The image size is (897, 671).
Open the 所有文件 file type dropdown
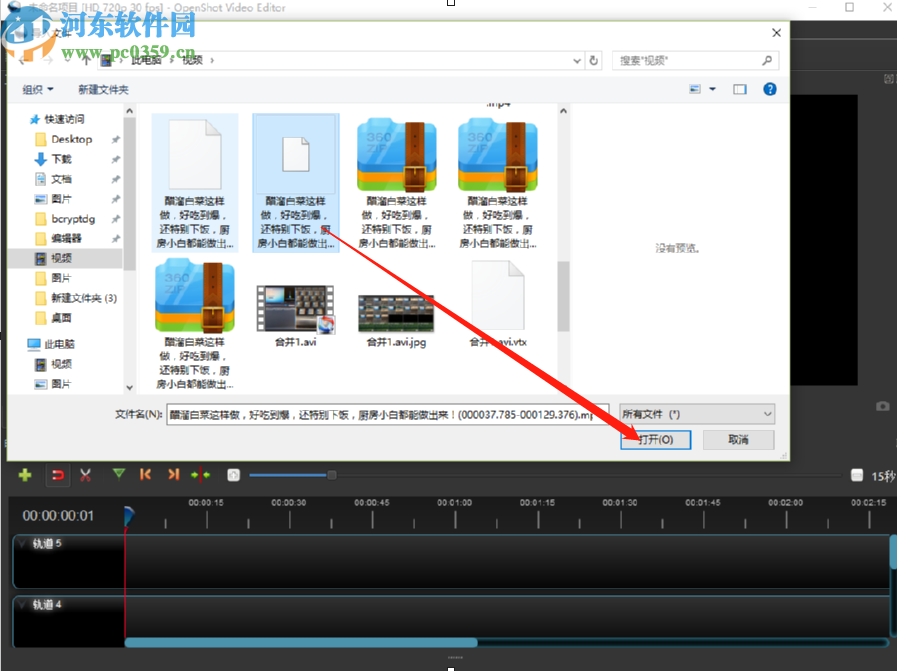(697, 413)
